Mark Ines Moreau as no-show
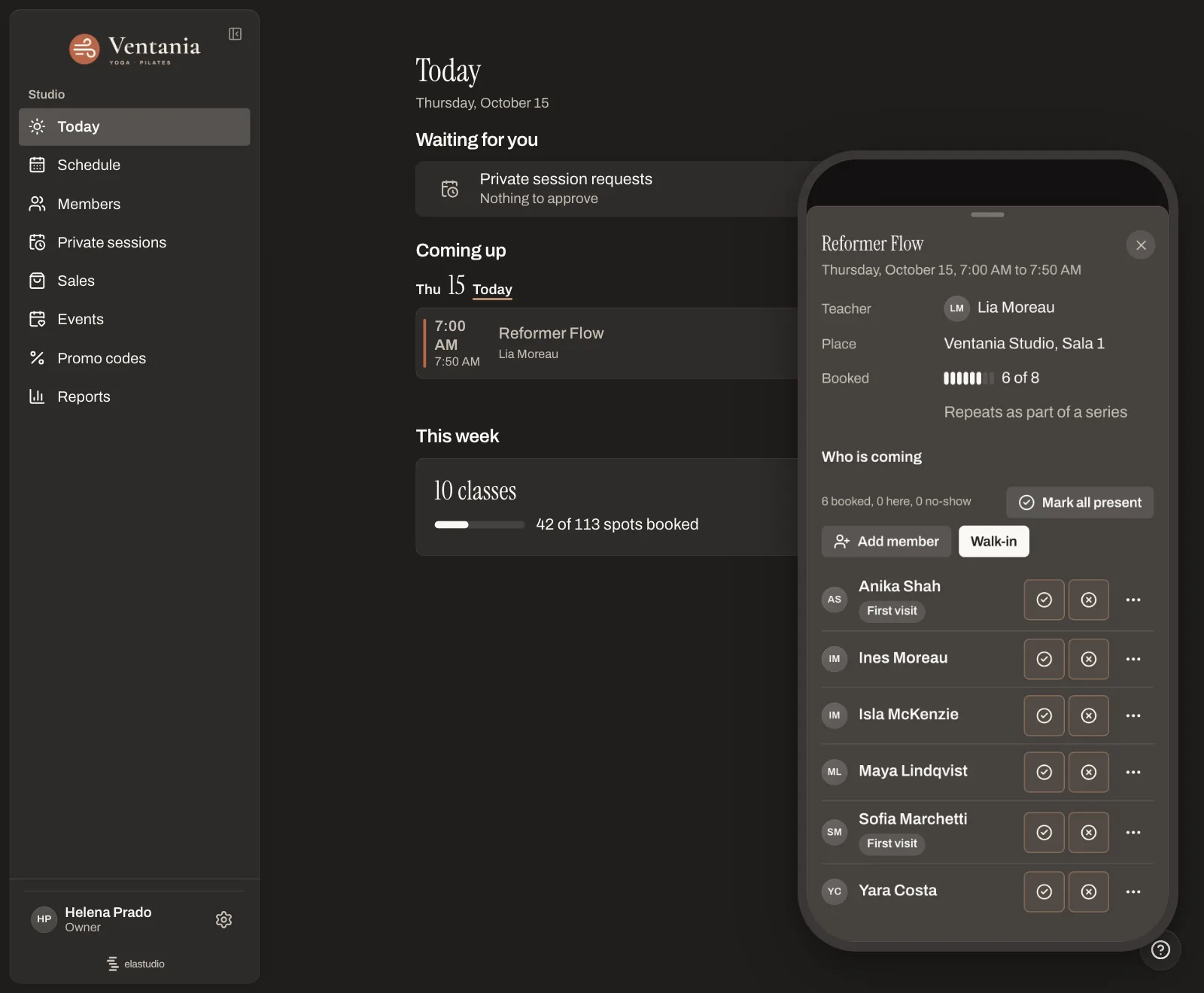The height and width of the screenshot is (993, 1204). click(1088, 659)
